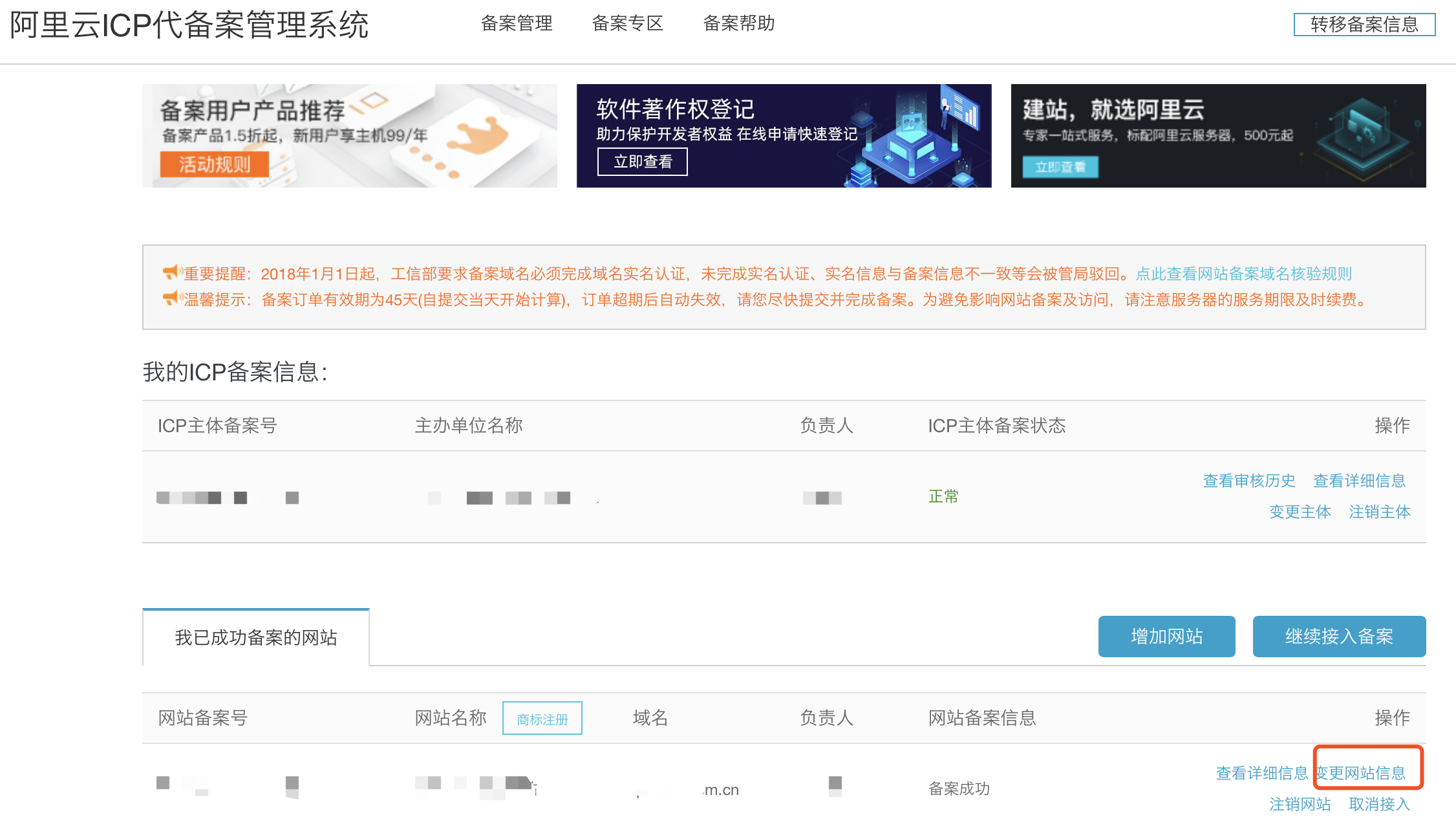Viewport: 1456px width, 828px height.
Task: Click 继续接入备案 to continue filing
Action: [1338, 637]
